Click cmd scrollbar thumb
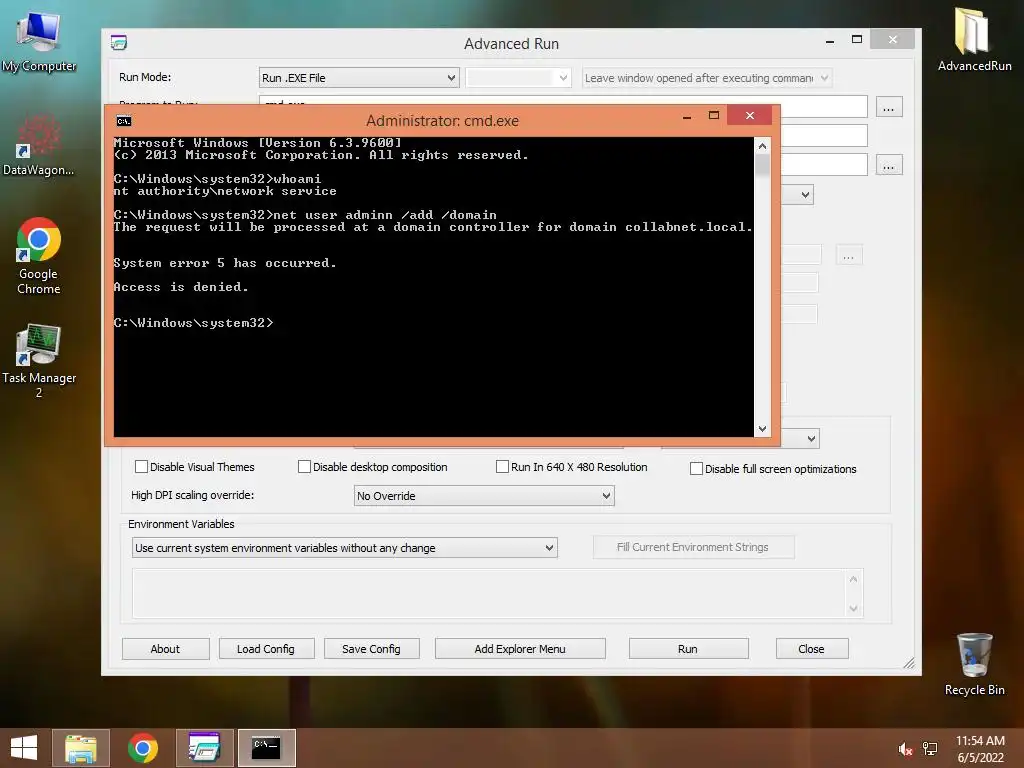This screenshot has height=768, width=1024. pyautogui.click(x=762, y=165)
